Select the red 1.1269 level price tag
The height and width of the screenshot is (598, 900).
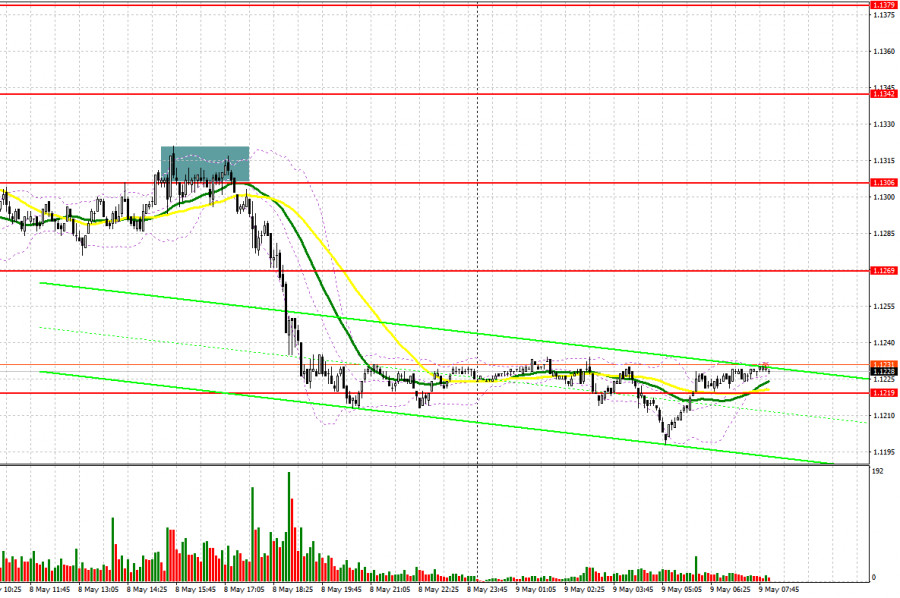click(883, 271)
